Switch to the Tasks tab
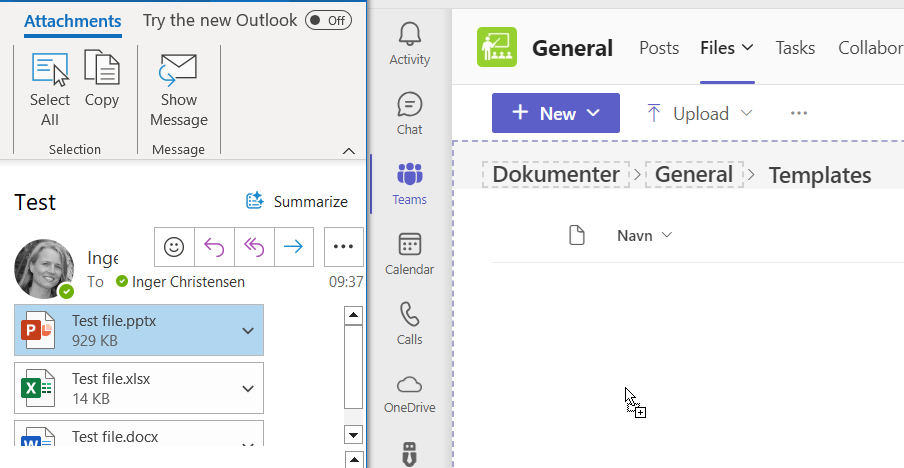 pyautogui.click(x=795, y=47)
